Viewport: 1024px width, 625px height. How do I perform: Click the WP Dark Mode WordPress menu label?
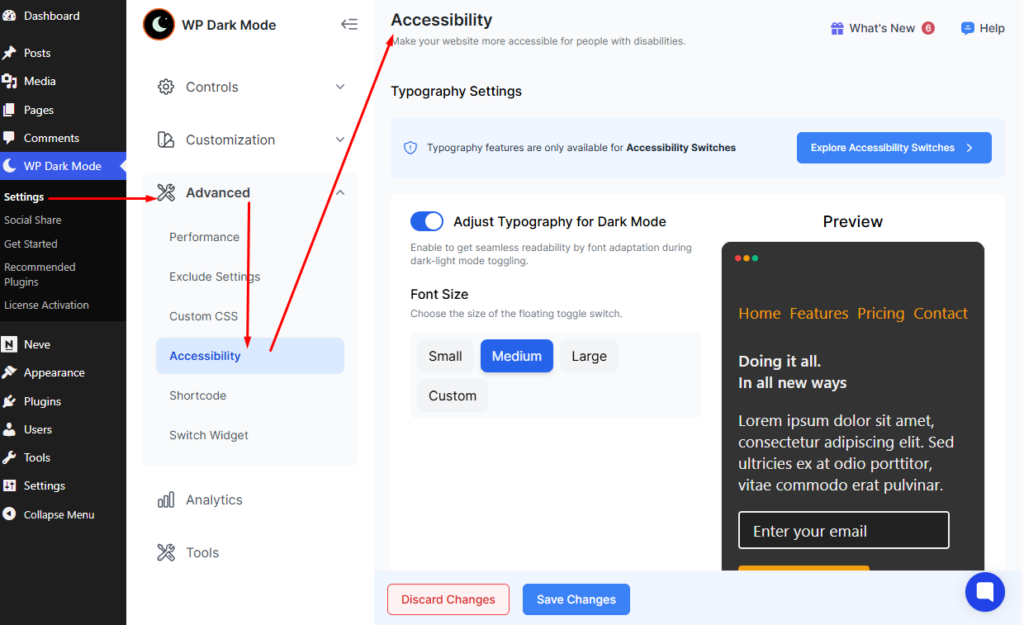point(63,166)
